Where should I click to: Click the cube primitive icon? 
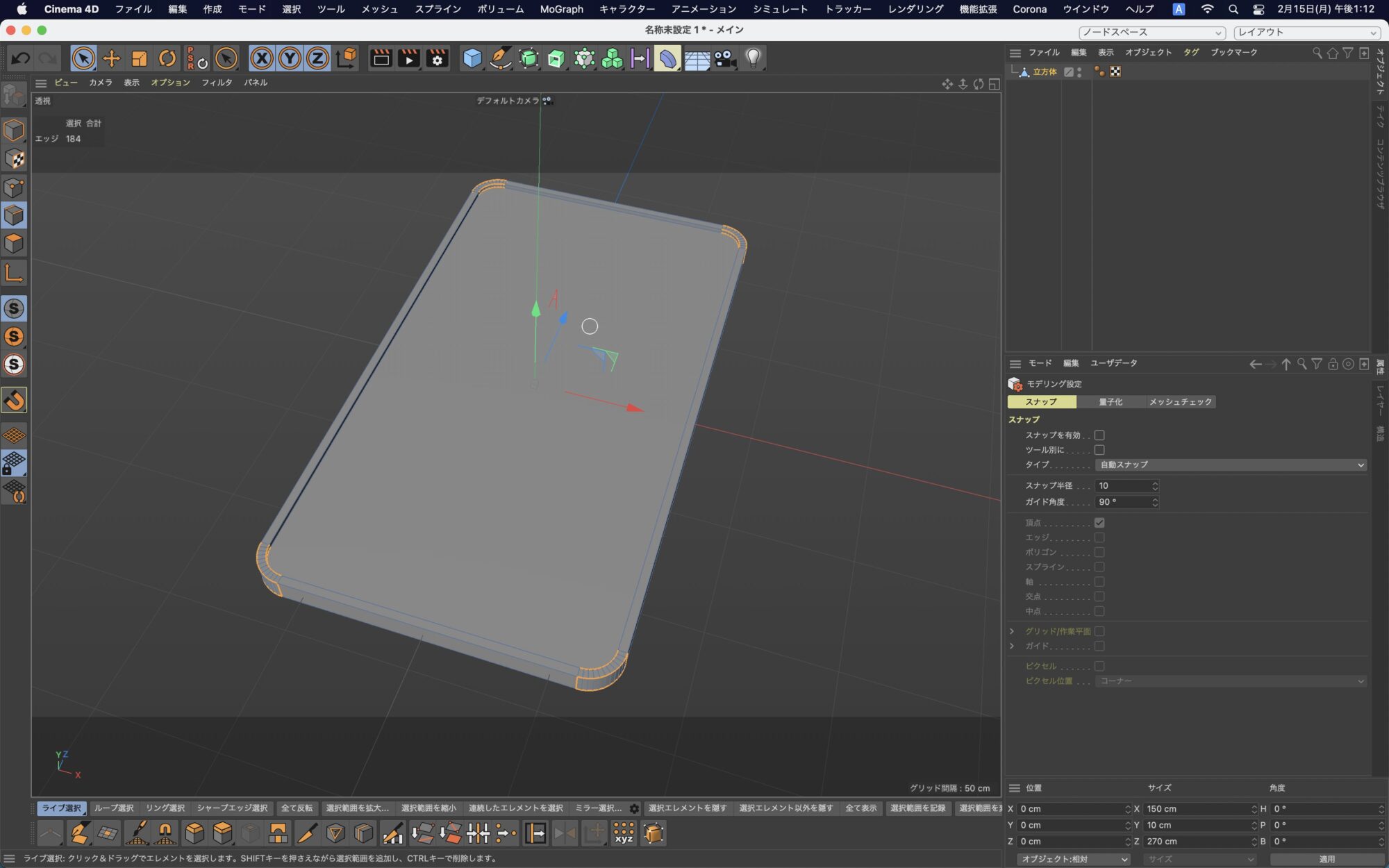(472, 58)
